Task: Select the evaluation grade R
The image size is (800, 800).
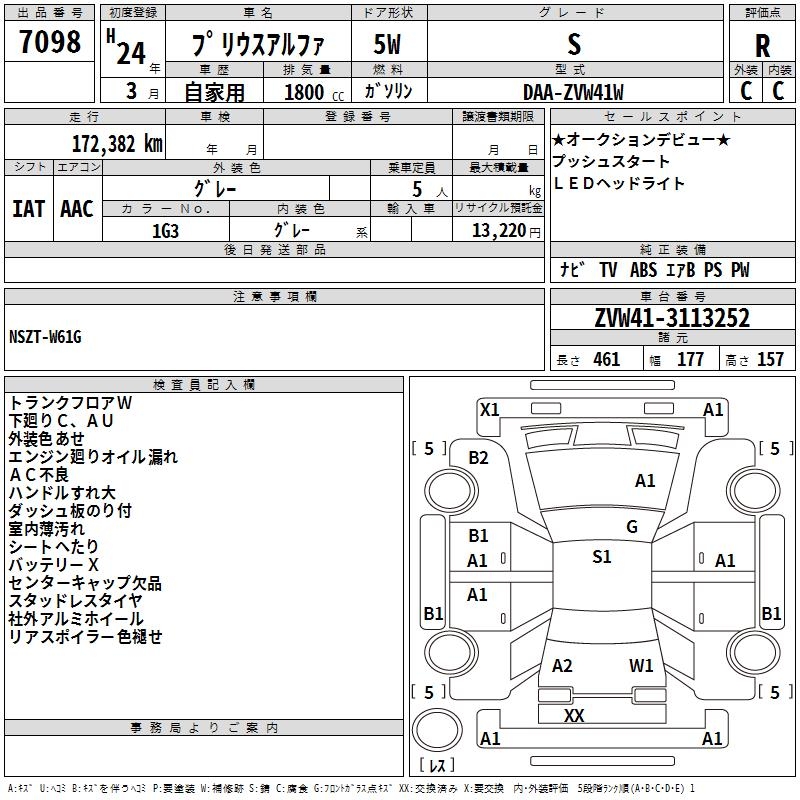Action: [x=762, y=46]
